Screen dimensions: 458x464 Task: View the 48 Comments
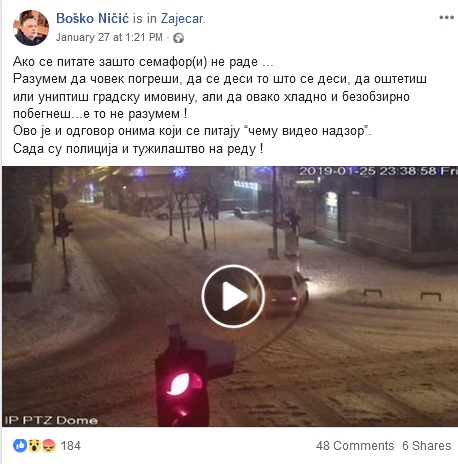coord(355,446)
